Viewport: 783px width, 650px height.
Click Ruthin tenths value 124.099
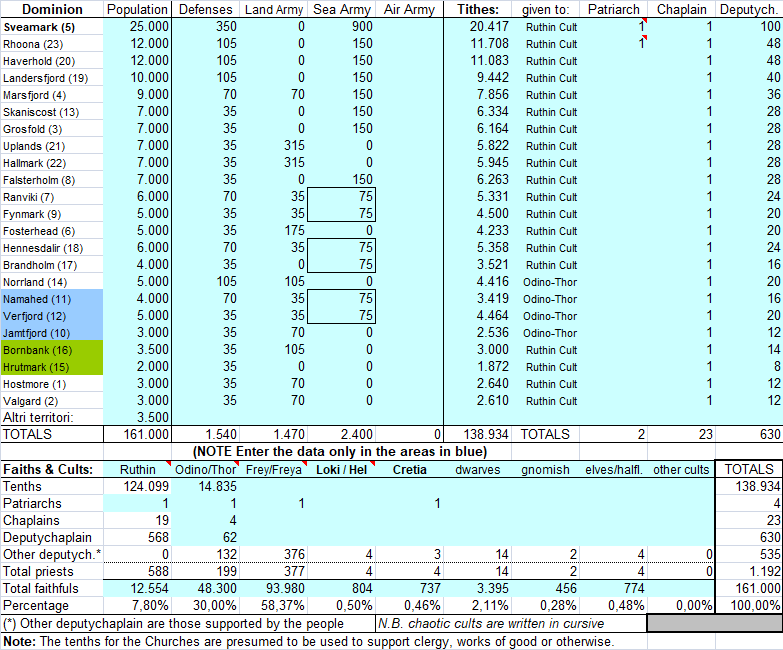click(137, 486)
